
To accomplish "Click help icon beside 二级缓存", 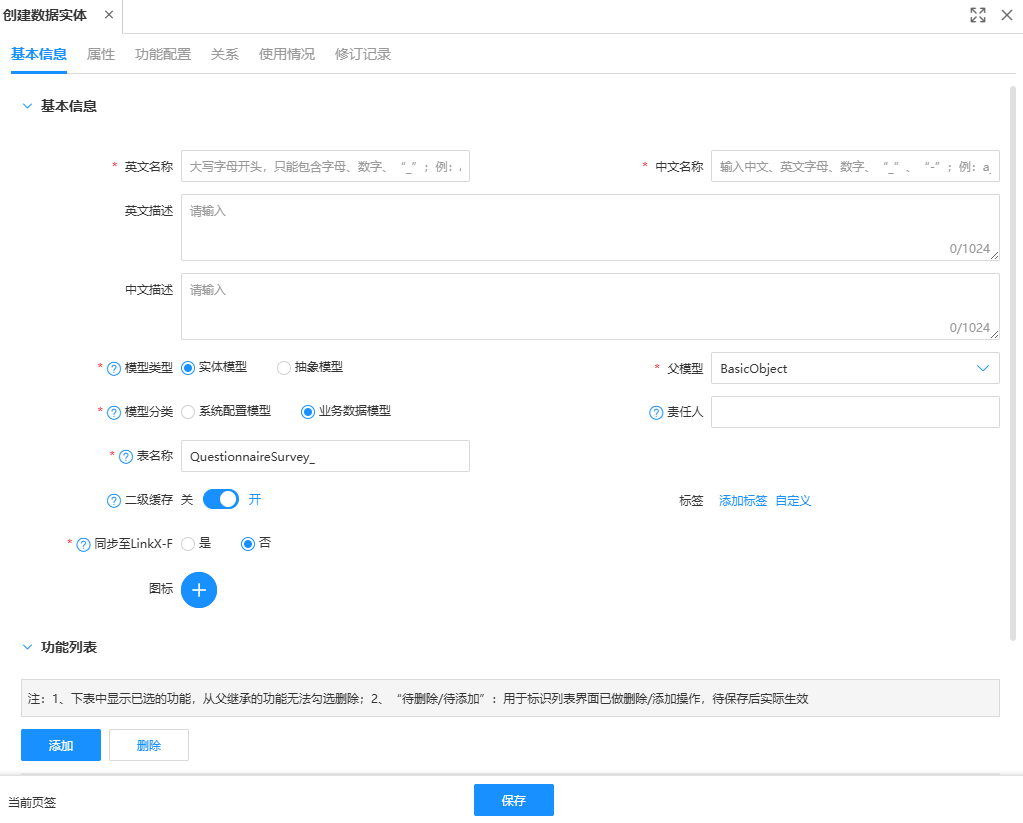I will coord(114,500).
